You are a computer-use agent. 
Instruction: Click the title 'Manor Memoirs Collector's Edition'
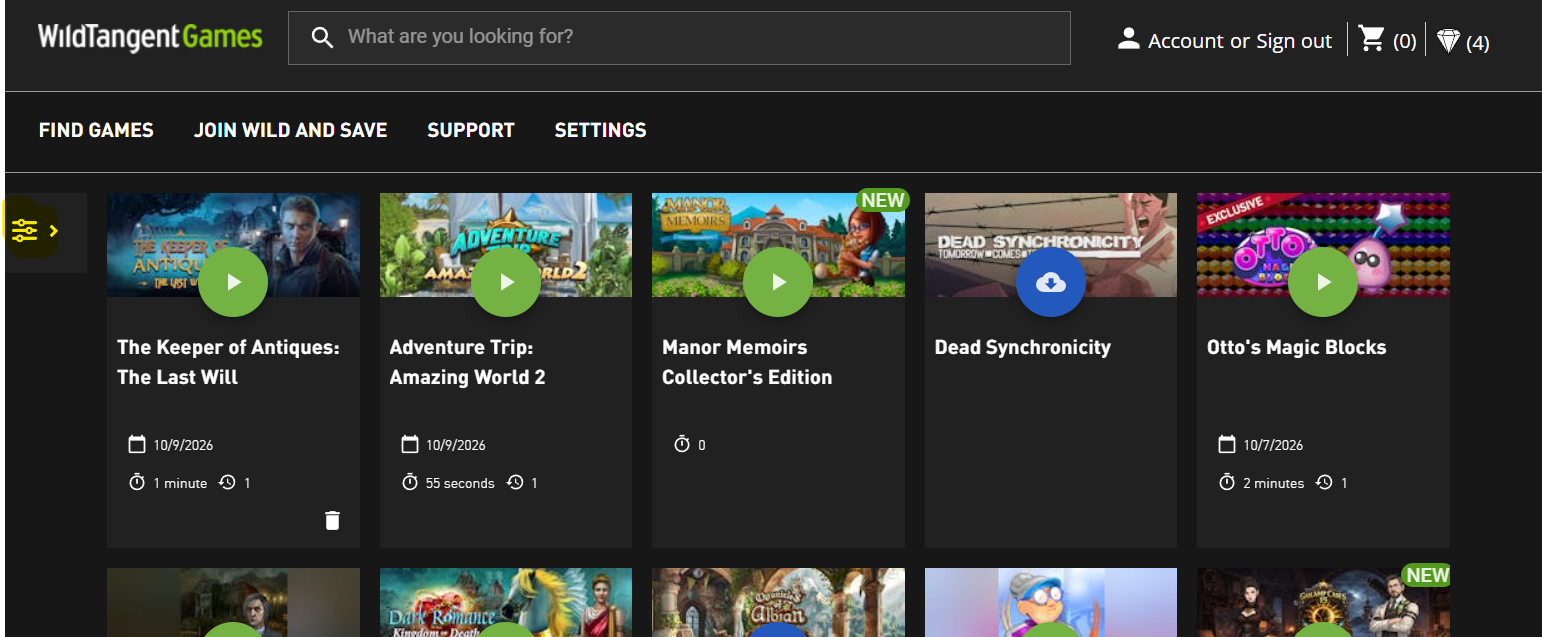pyautogui.click(x=747, y=362)
